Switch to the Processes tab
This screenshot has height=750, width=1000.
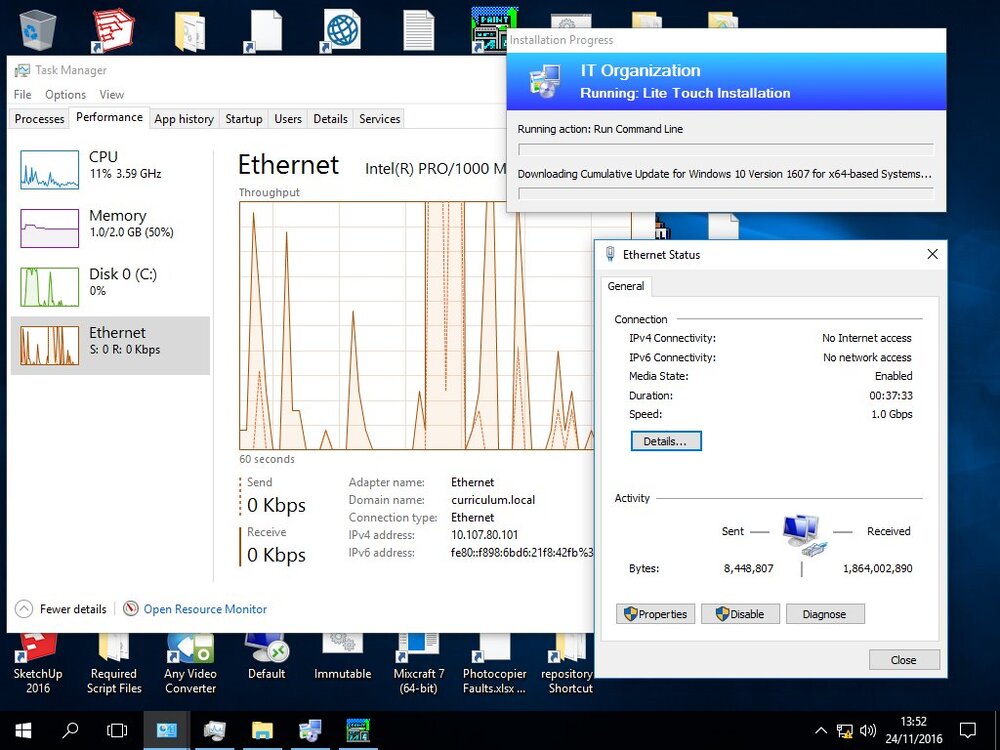[40, 119]
